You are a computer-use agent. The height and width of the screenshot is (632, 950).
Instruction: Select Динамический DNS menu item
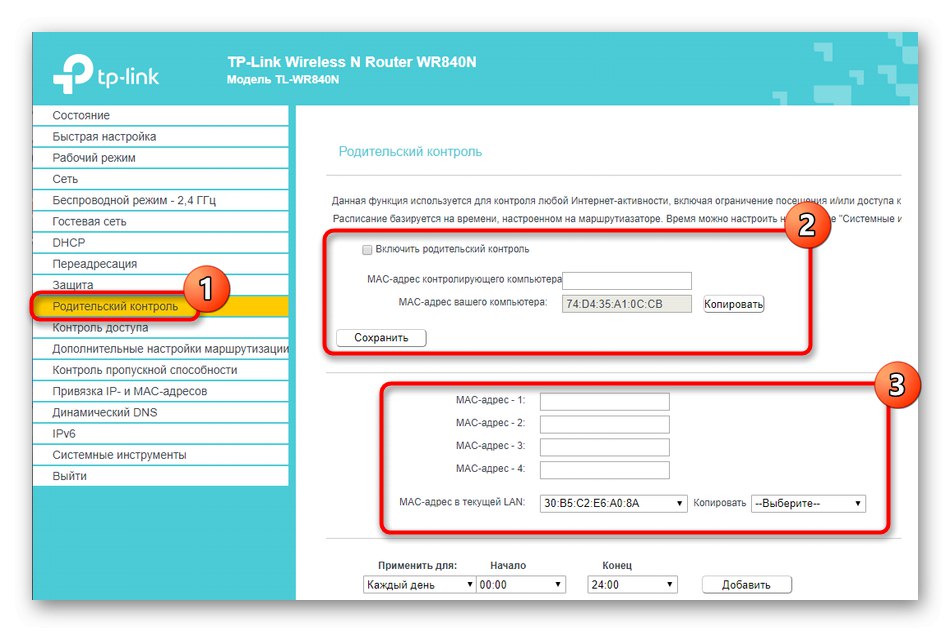pyautogui.click(x=161, y=412)
